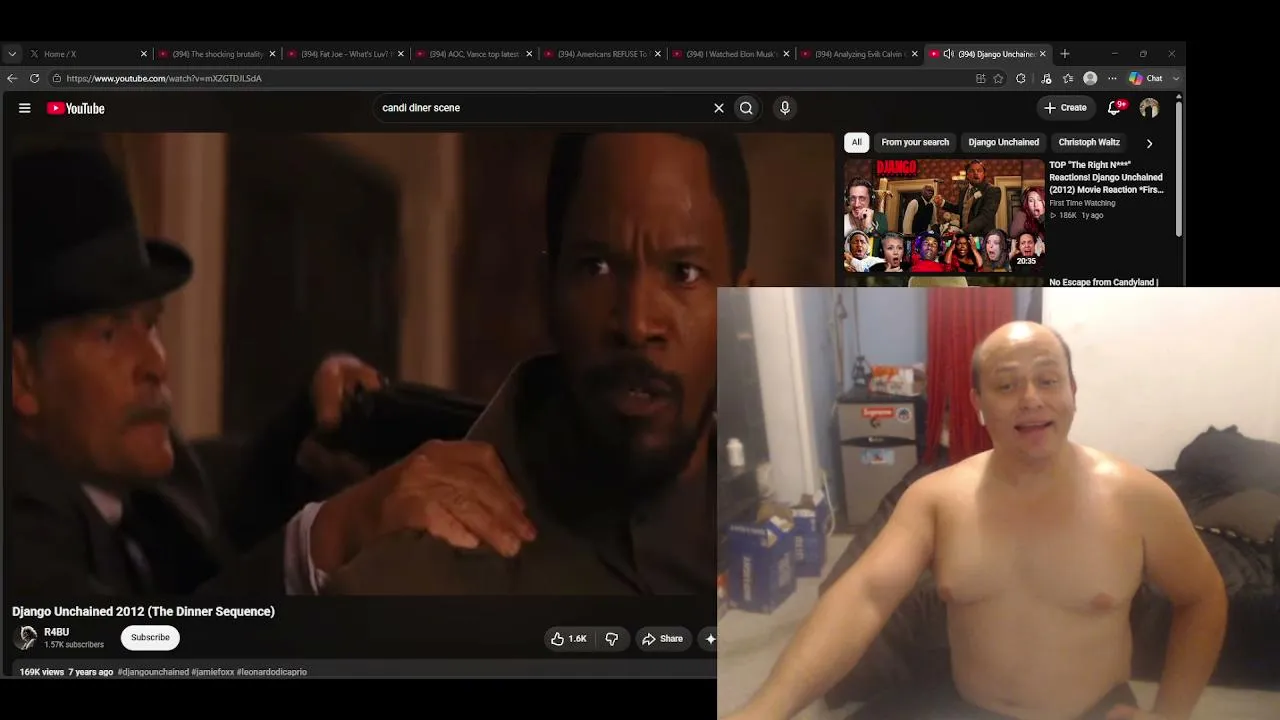Viewport: 1280px width, 720px height.
Task: Open browser extensions puzzle icon
Action: [x=1021, y=78]
